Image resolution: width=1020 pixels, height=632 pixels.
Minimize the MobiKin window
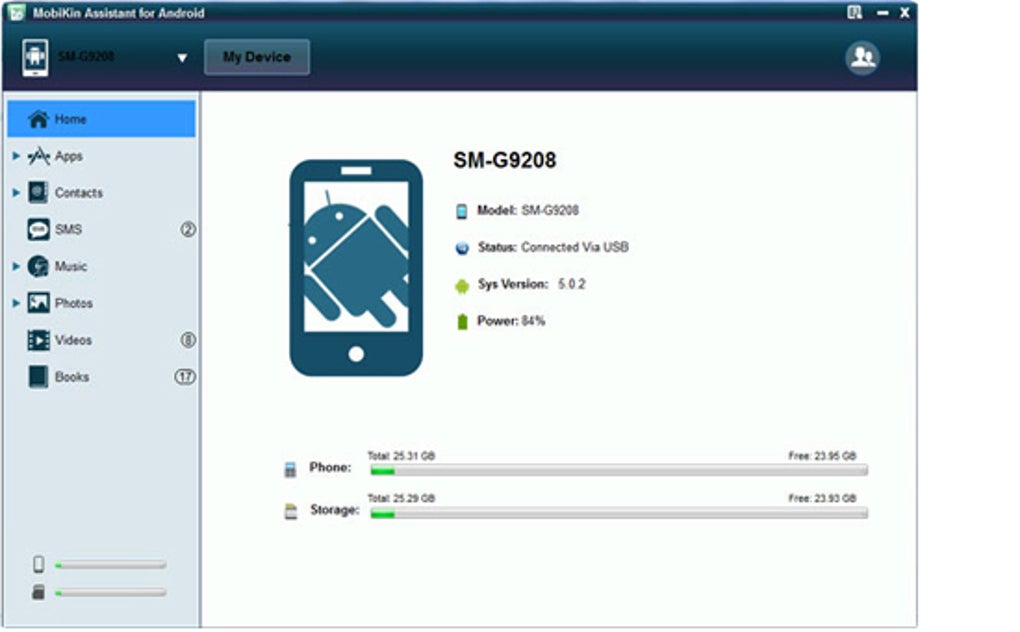tap(882, 12)
